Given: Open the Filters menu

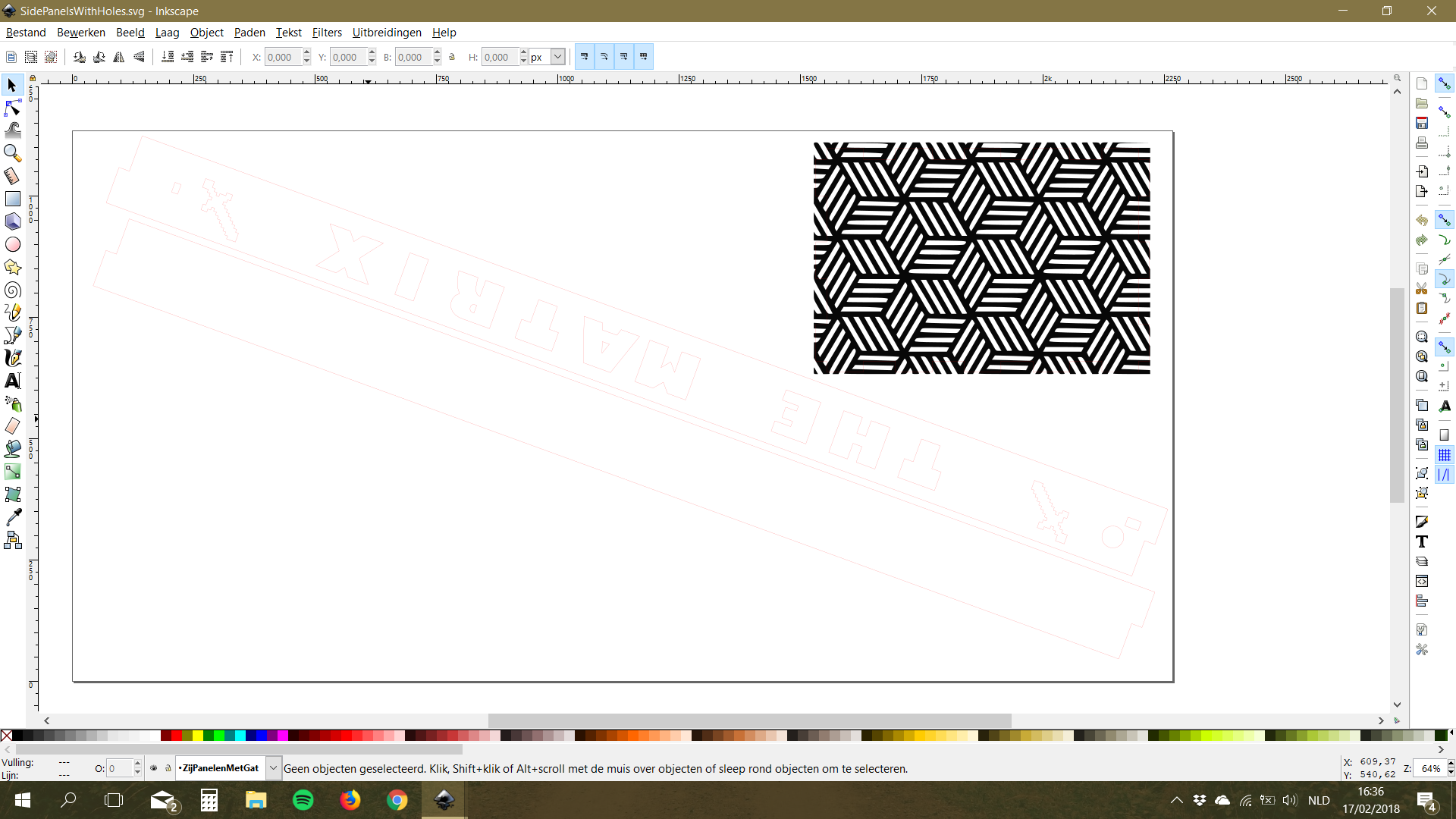Looking at the screenshot, I should click(x=327, y=33).
